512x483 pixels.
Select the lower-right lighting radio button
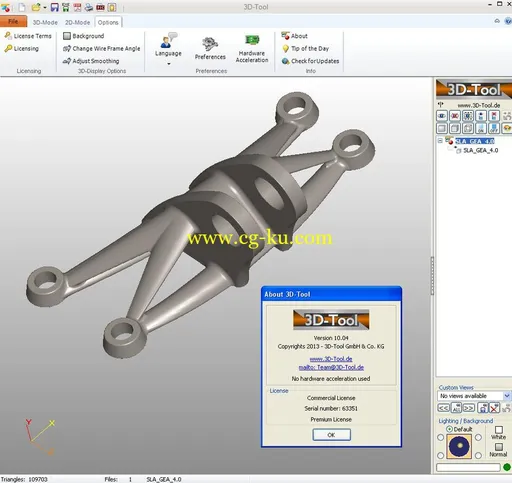coord(478,455)
